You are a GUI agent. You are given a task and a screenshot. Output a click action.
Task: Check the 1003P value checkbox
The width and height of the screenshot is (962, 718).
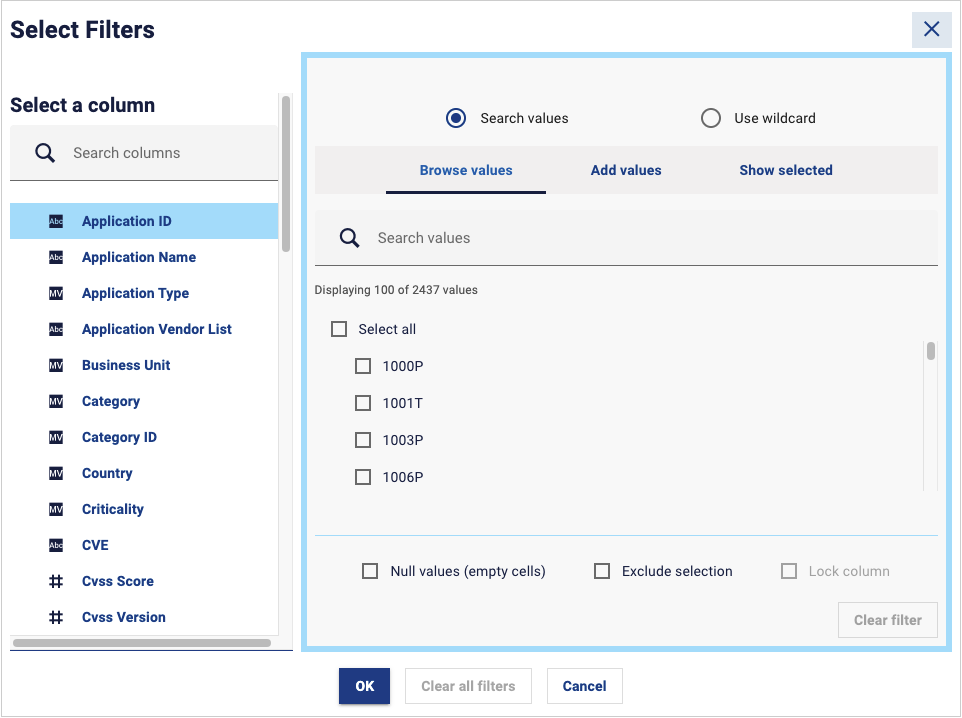(363, 440)
